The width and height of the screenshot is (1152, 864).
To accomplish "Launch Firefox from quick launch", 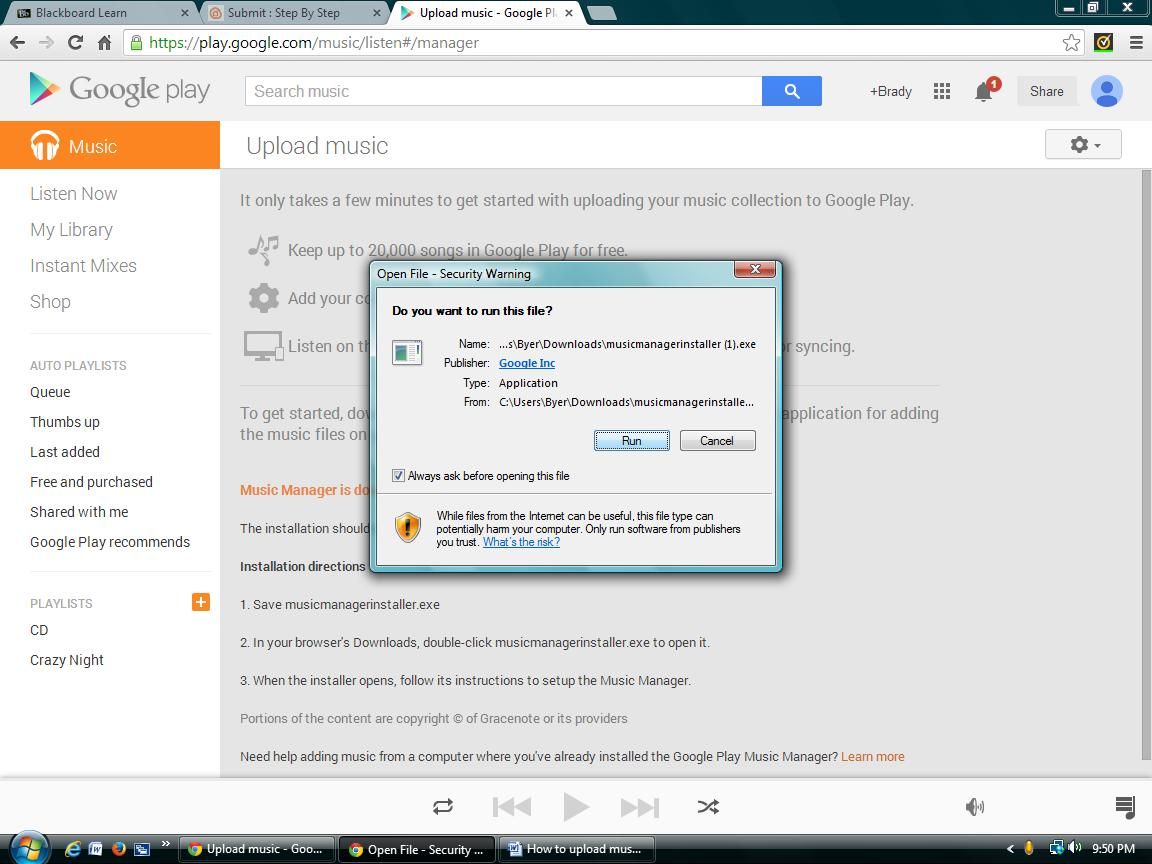I will [118, 849].
